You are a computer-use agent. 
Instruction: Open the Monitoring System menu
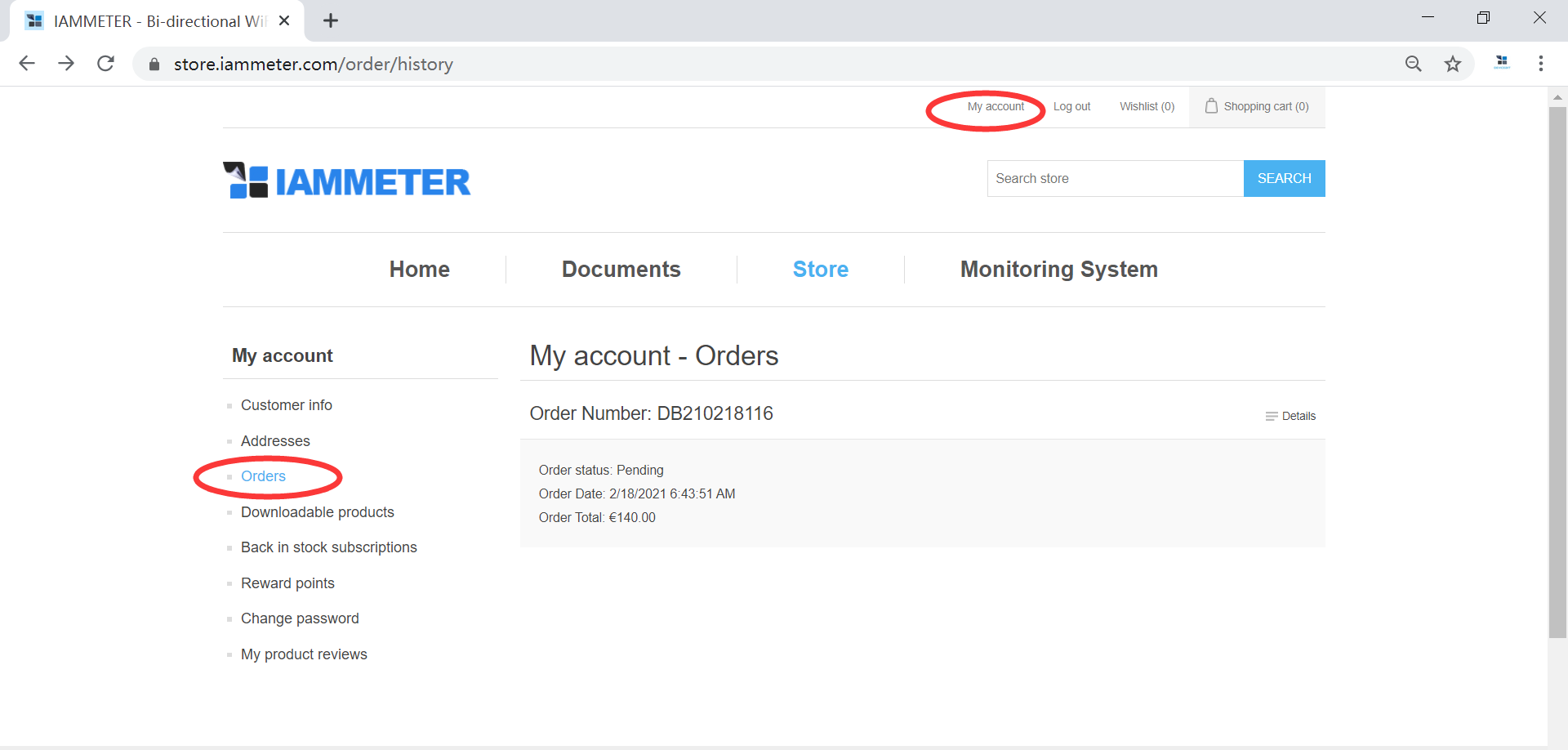click(1058, 270)
